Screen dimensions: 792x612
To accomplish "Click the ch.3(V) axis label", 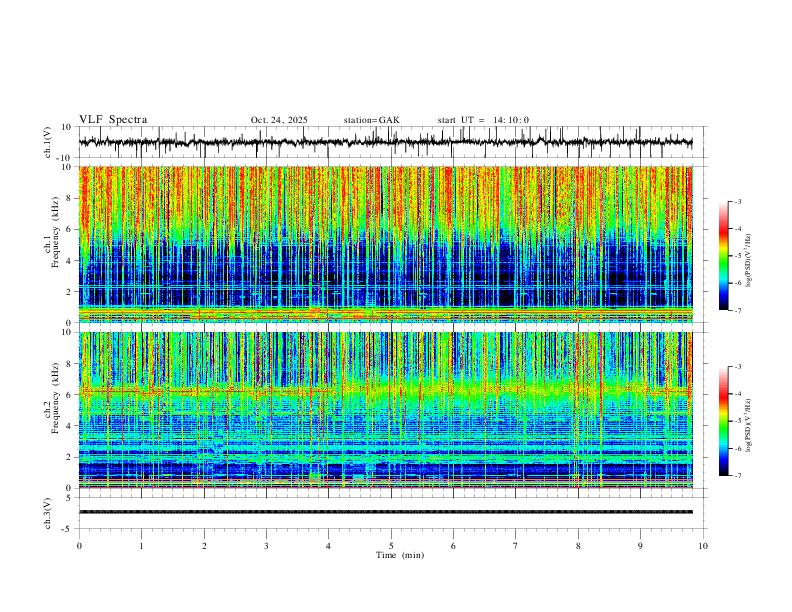I will [x=48, y=513].
